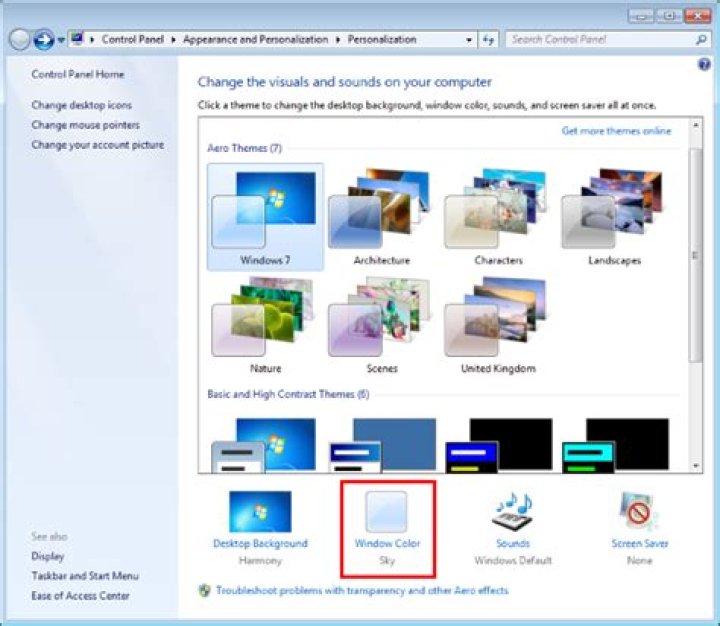The height and width of the screenshot is (626, 720).
Task: Open Get more themes online link
Action: pyautogui.click(x=616, y=131)
